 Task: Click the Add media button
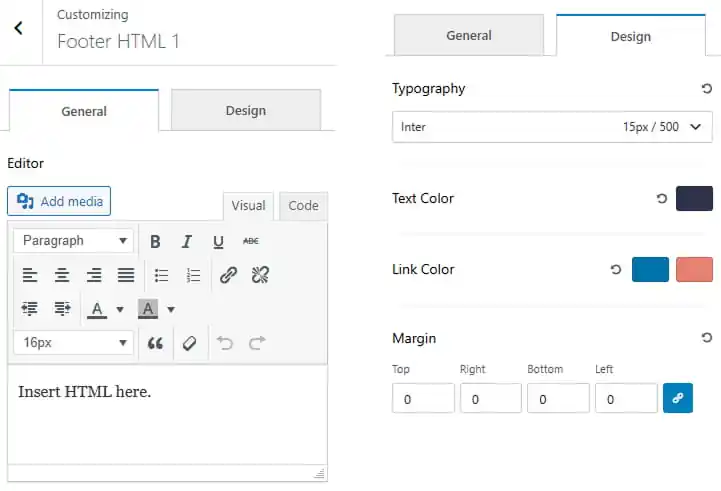coord(59,201)
